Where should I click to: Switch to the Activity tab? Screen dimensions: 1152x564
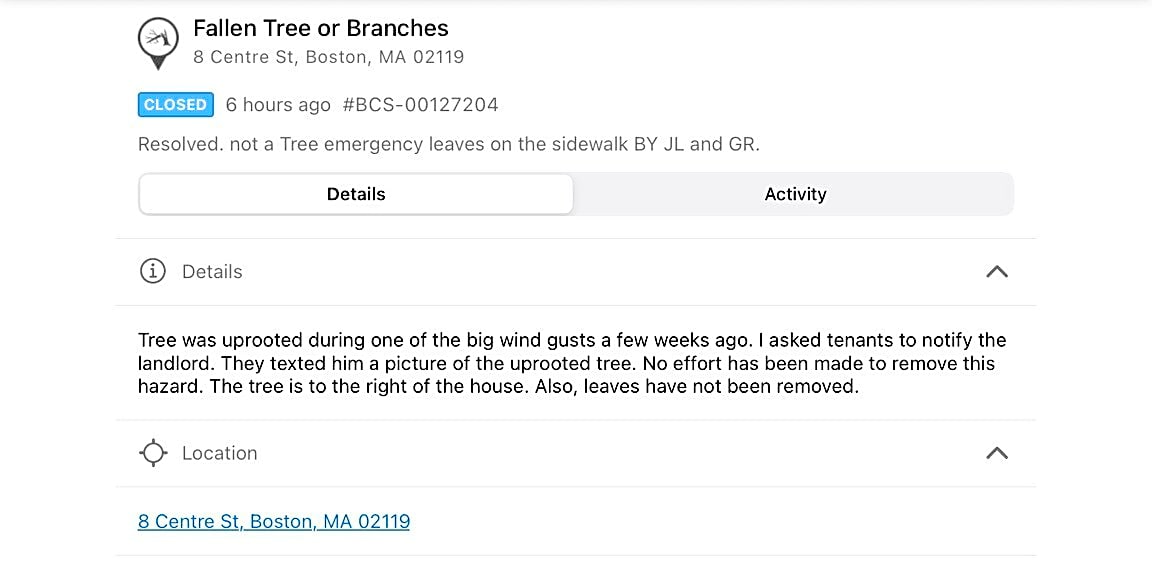[x=795, y=194]
